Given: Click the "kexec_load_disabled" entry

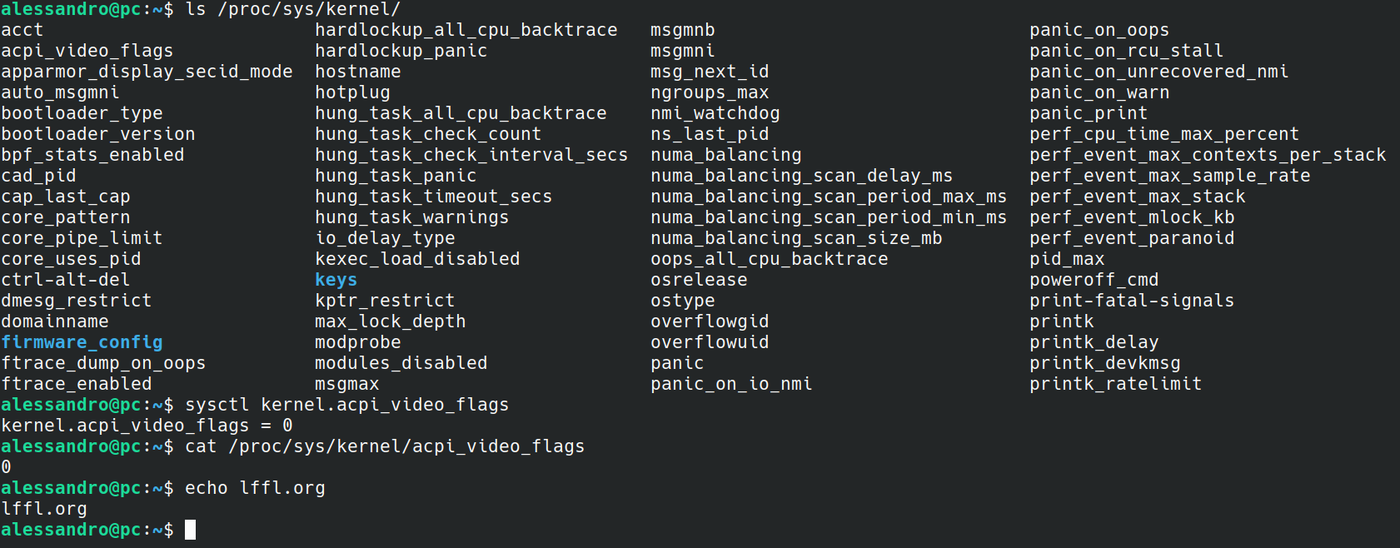Looking at the screenshot, I should click(x=417, y=259).
